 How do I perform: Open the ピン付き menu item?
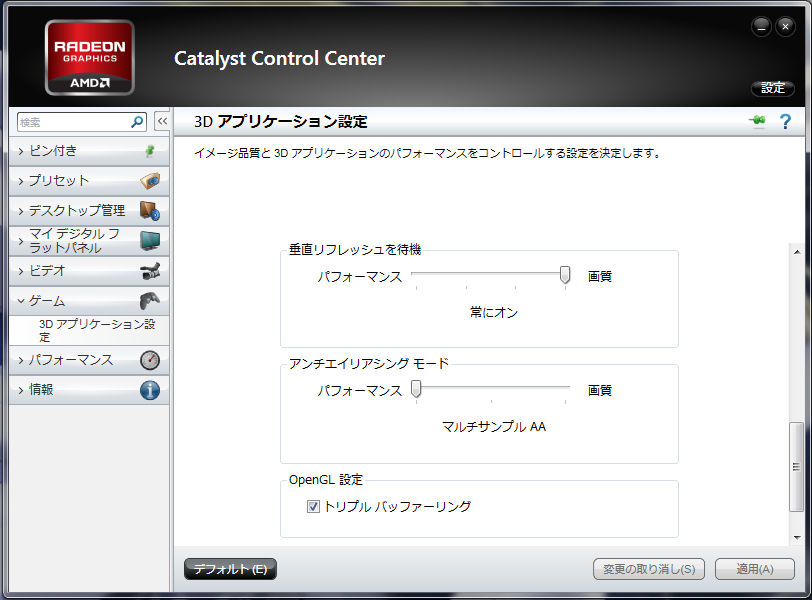click(89, 151)
